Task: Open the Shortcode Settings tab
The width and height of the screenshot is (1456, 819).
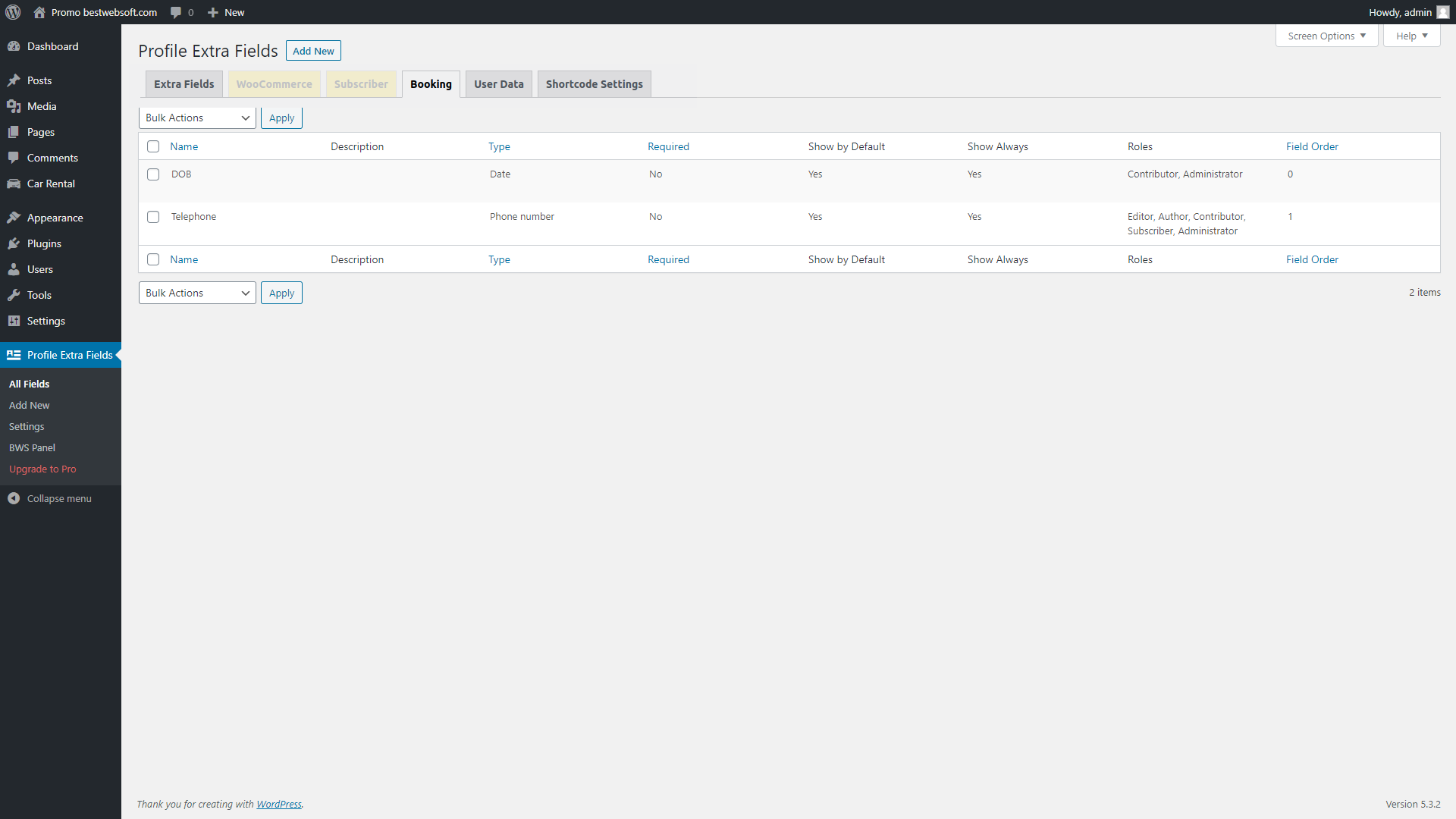Action: click(594, 83)
